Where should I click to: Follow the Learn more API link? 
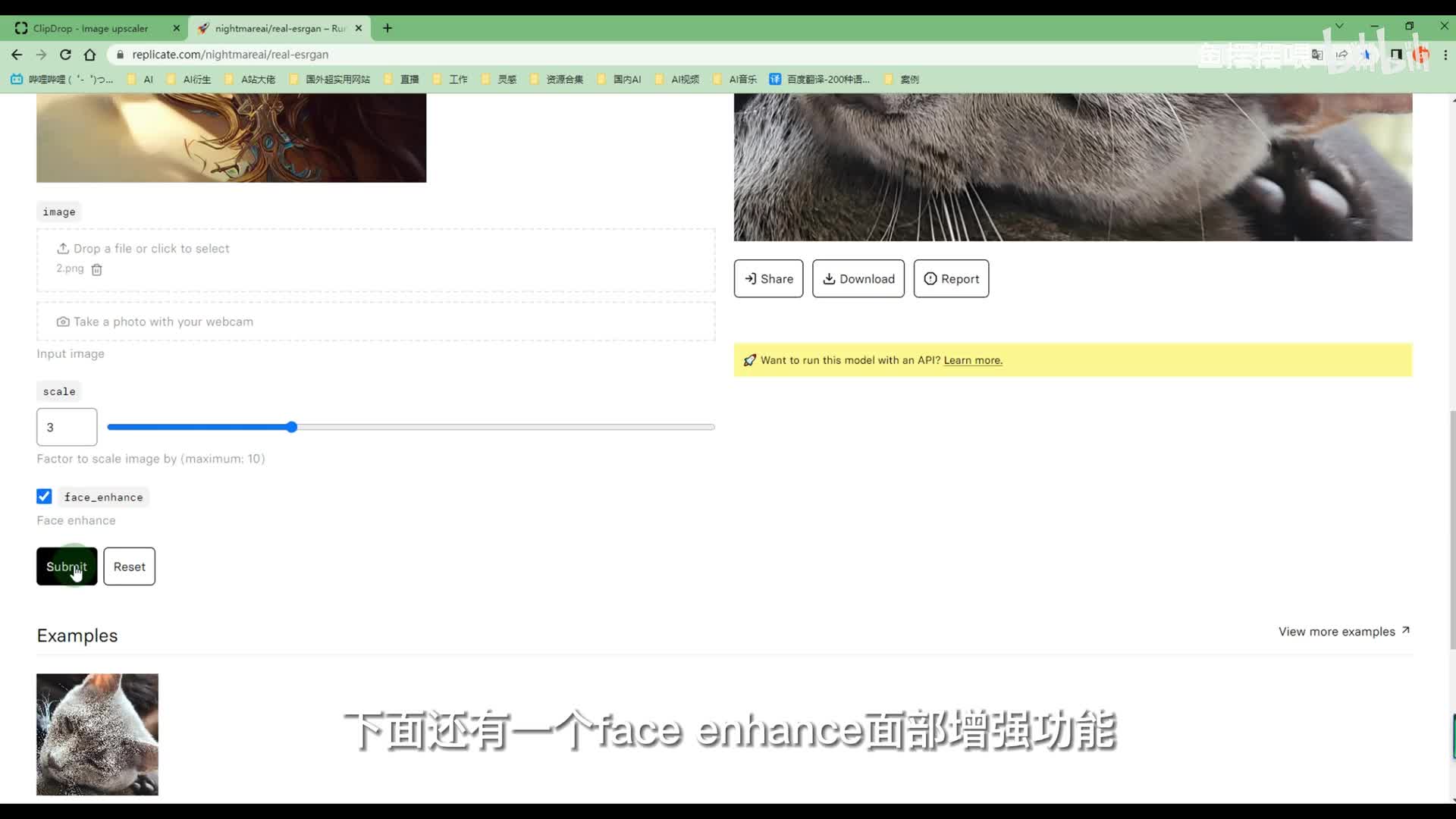[972, 361]
